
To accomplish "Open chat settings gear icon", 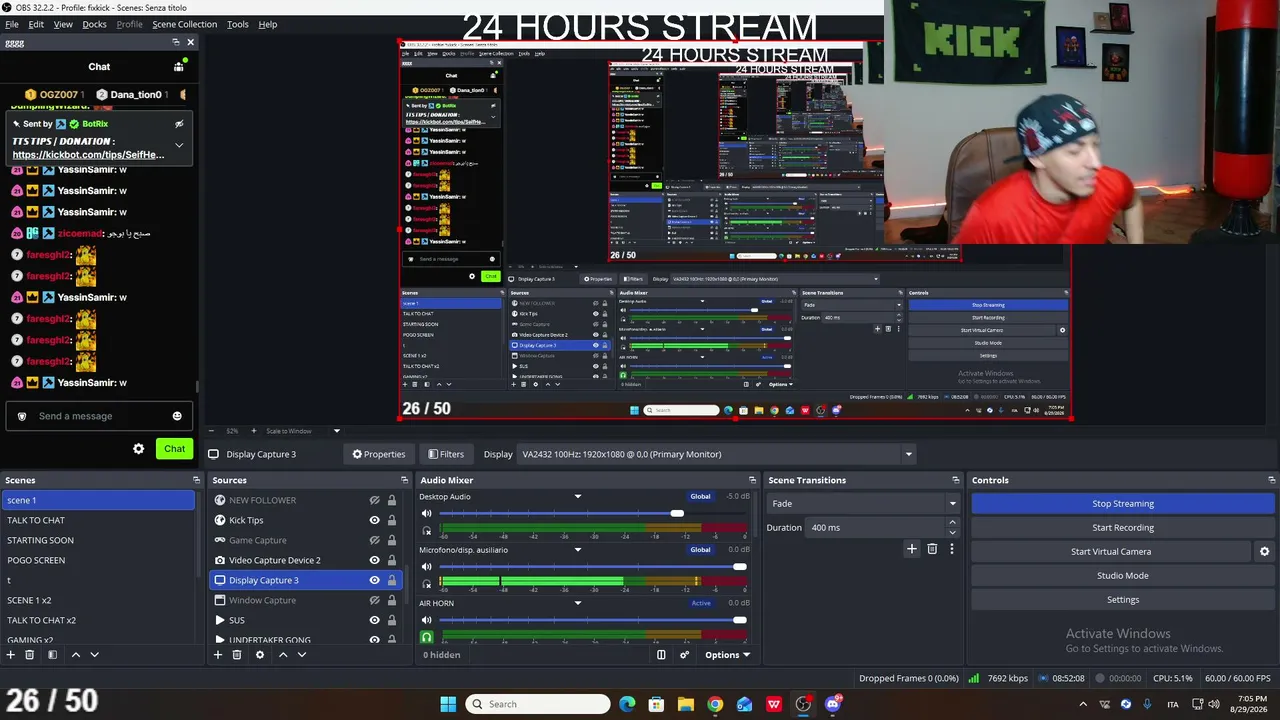I will tap(139, 449).
